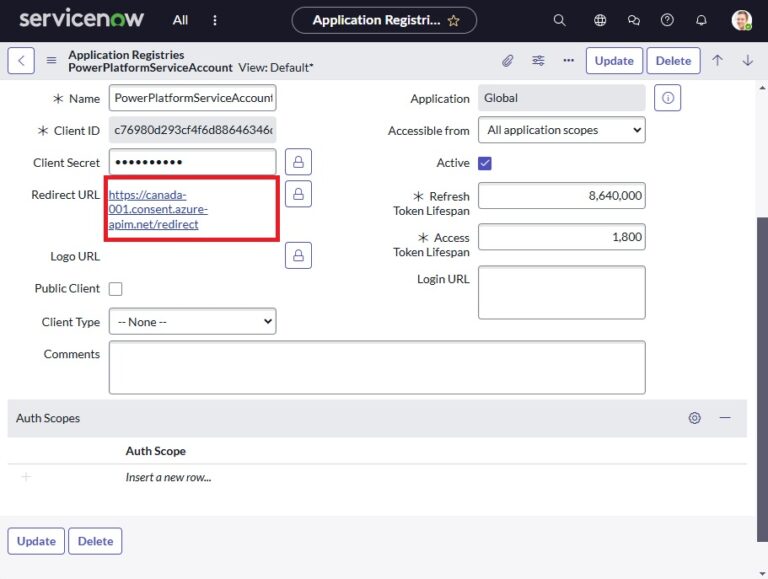Click the Application Global field
Viewport: 768px width, 579px height.
tap(561, 98)
